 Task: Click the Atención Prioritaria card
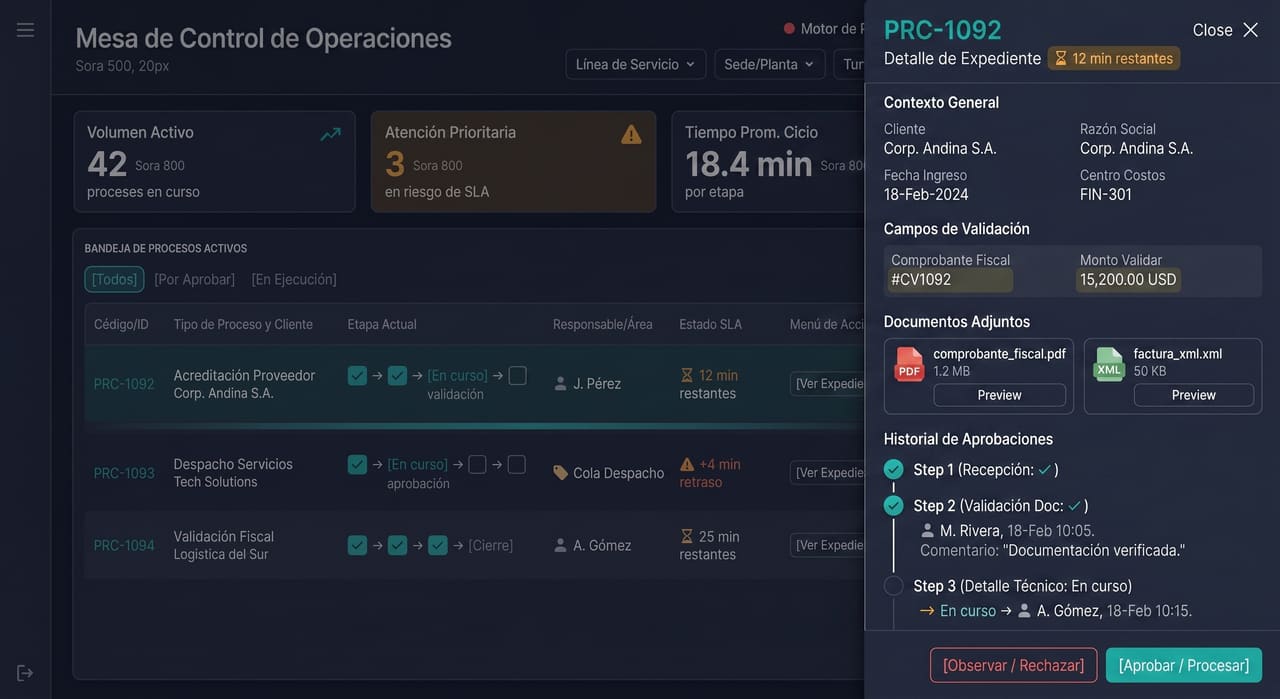[x=514, y=162]
